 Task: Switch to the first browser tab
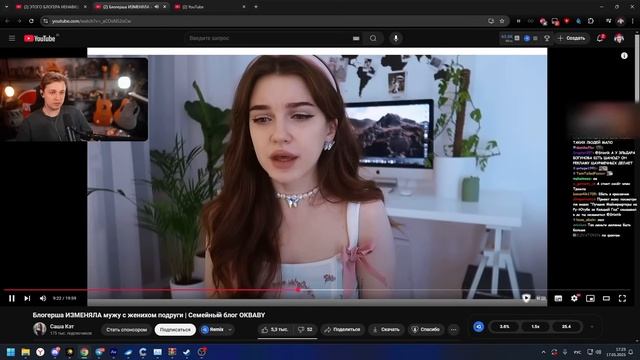51,7
